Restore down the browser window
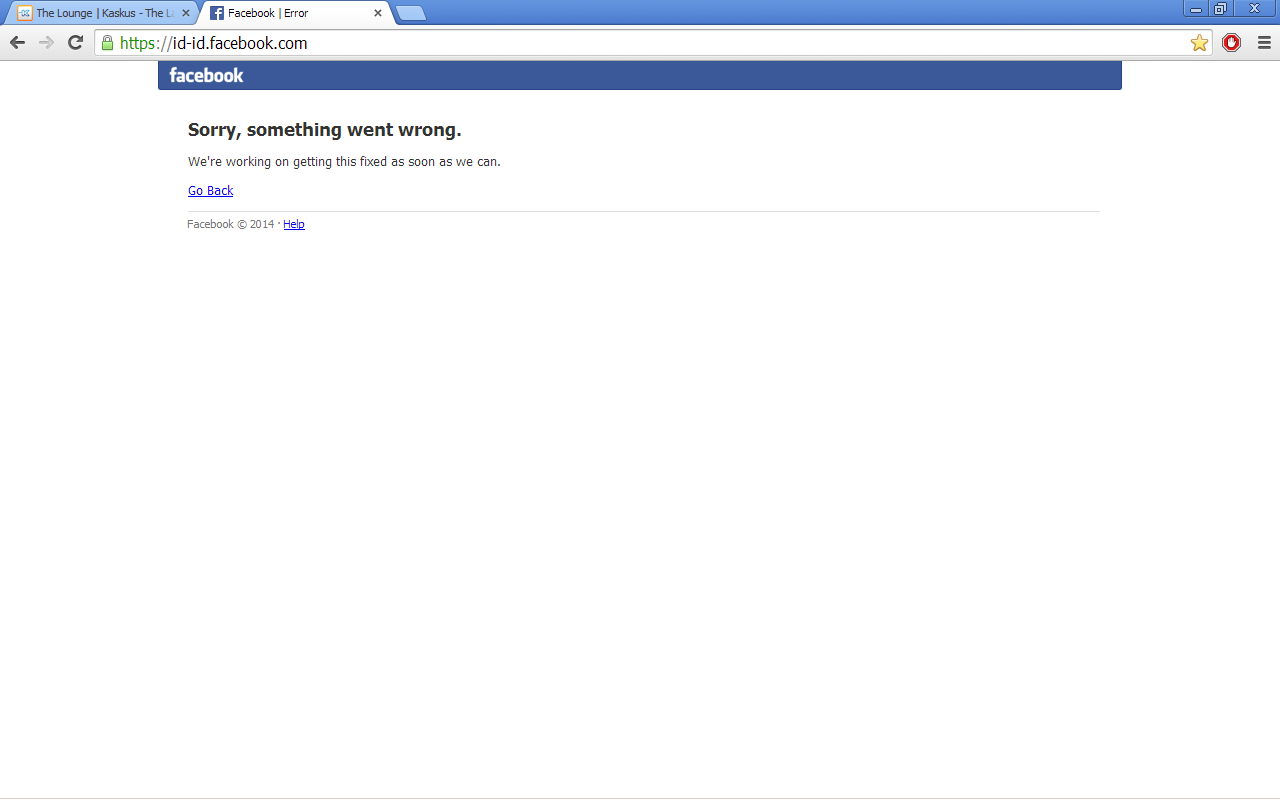 coord(1220,9)
